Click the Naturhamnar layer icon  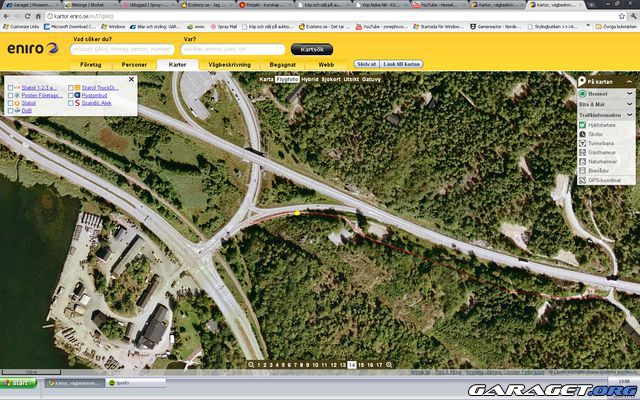(581, 161)
